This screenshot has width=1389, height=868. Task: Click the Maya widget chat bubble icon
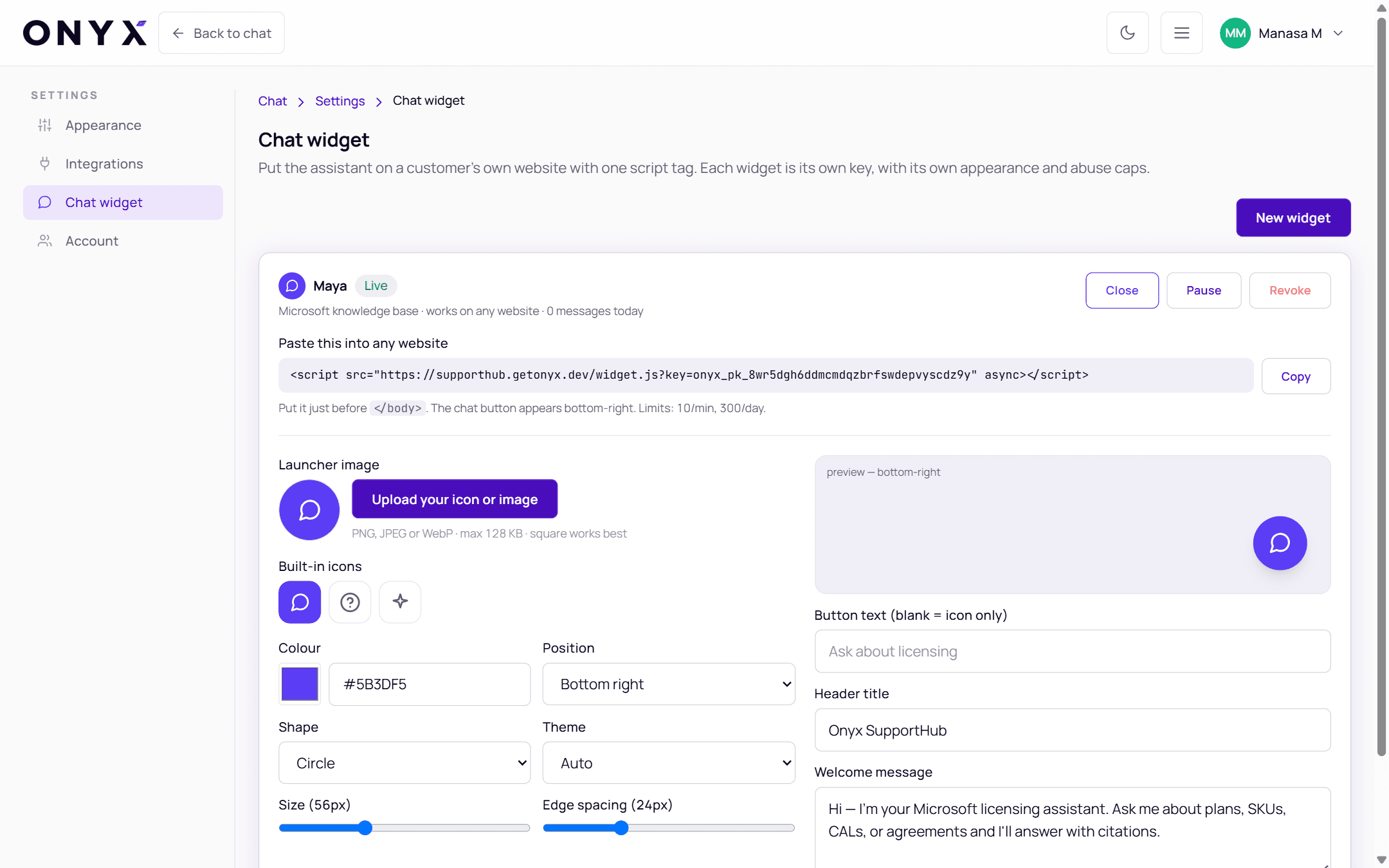(292, 286)
